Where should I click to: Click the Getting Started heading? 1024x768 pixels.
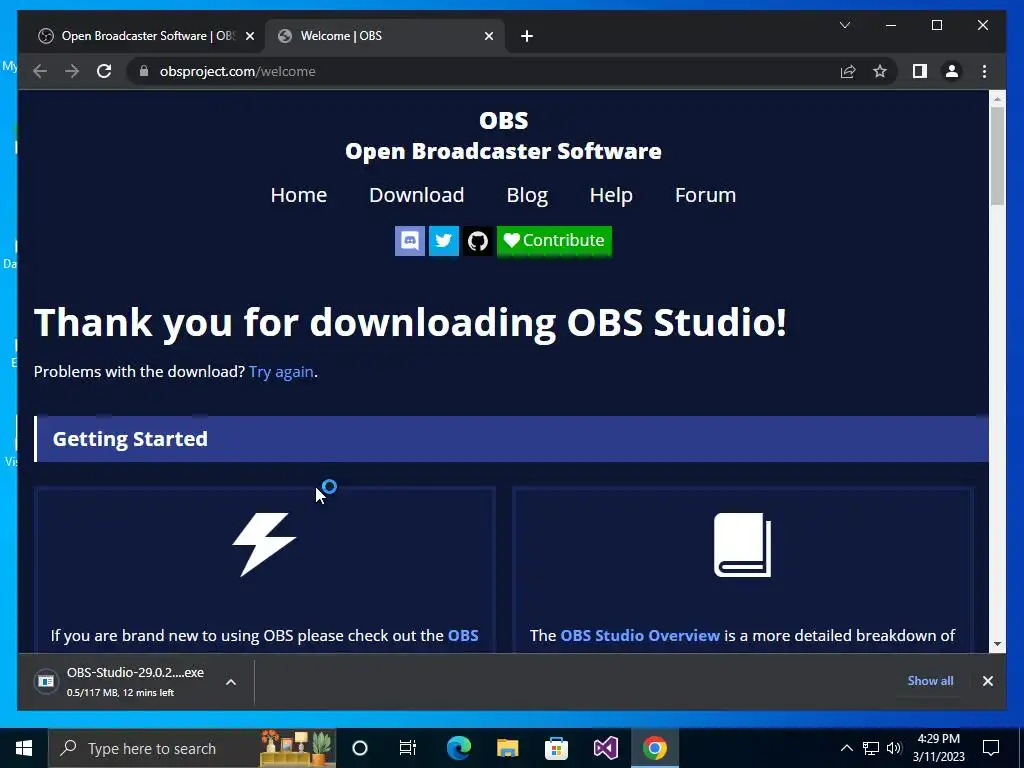point(130,439)
